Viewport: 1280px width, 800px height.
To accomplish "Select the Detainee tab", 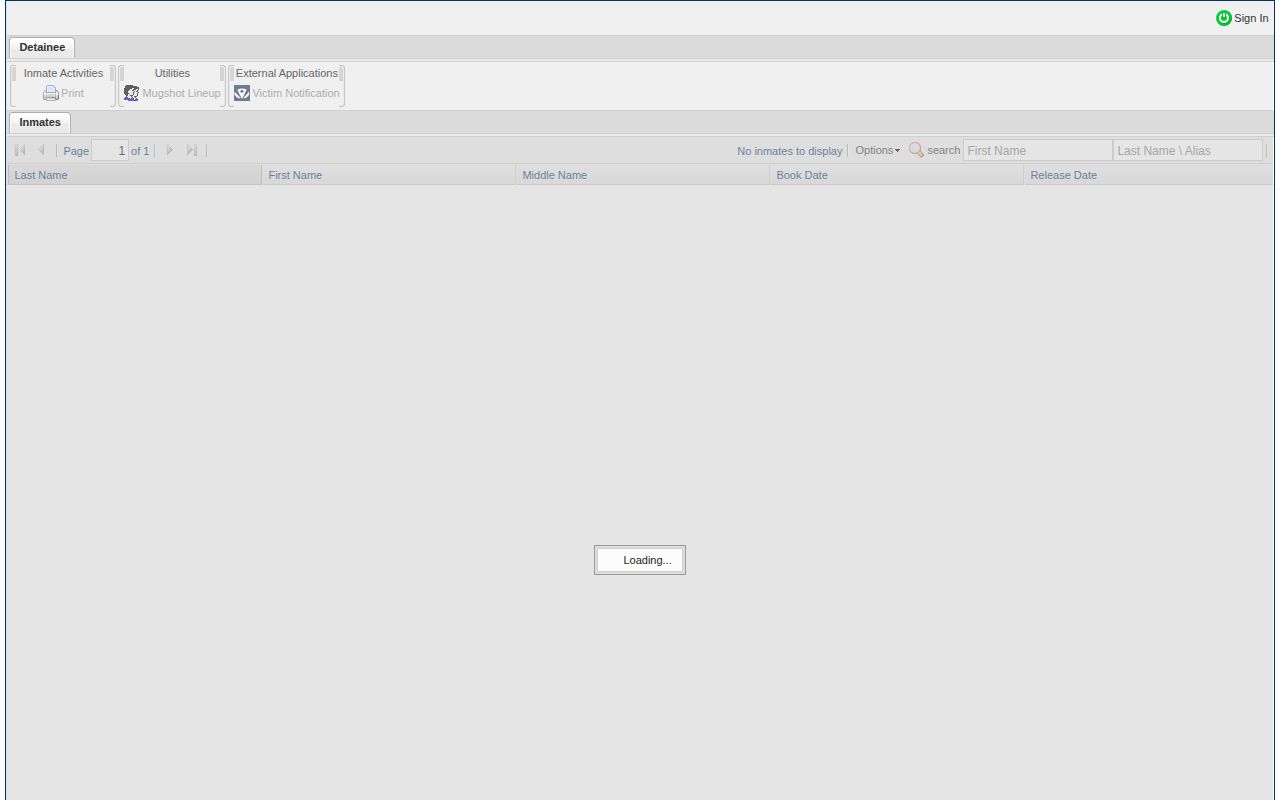I will point(42,47).
